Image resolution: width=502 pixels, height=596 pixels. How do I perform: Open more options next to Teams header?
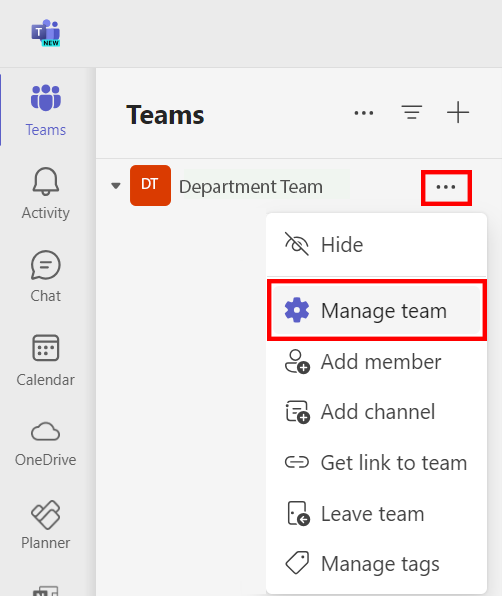click(364, 113)
